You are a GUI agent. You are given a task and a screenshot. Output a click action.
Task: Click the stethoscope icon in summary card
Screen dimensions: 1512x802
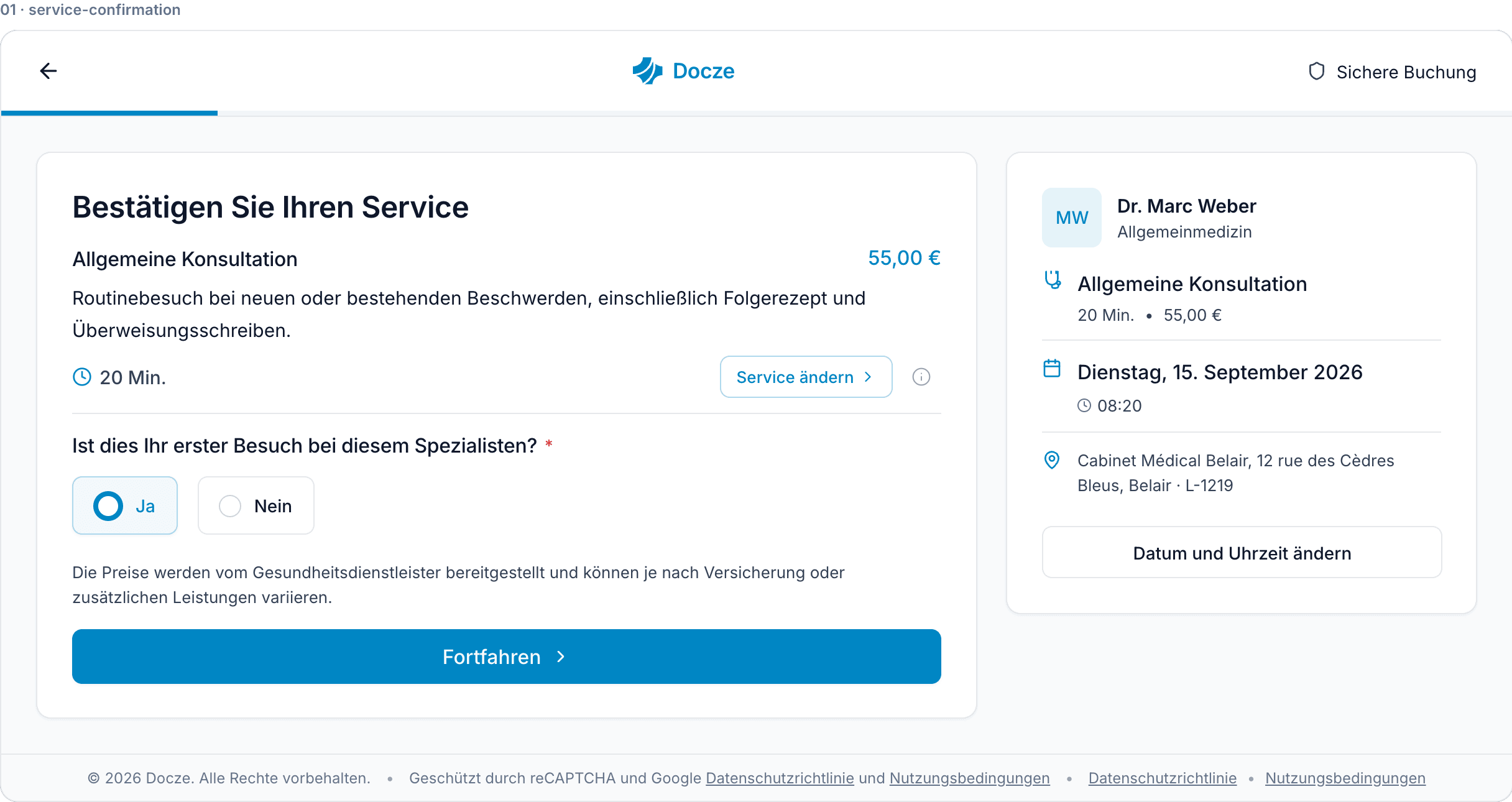(x=1053, y=280)
